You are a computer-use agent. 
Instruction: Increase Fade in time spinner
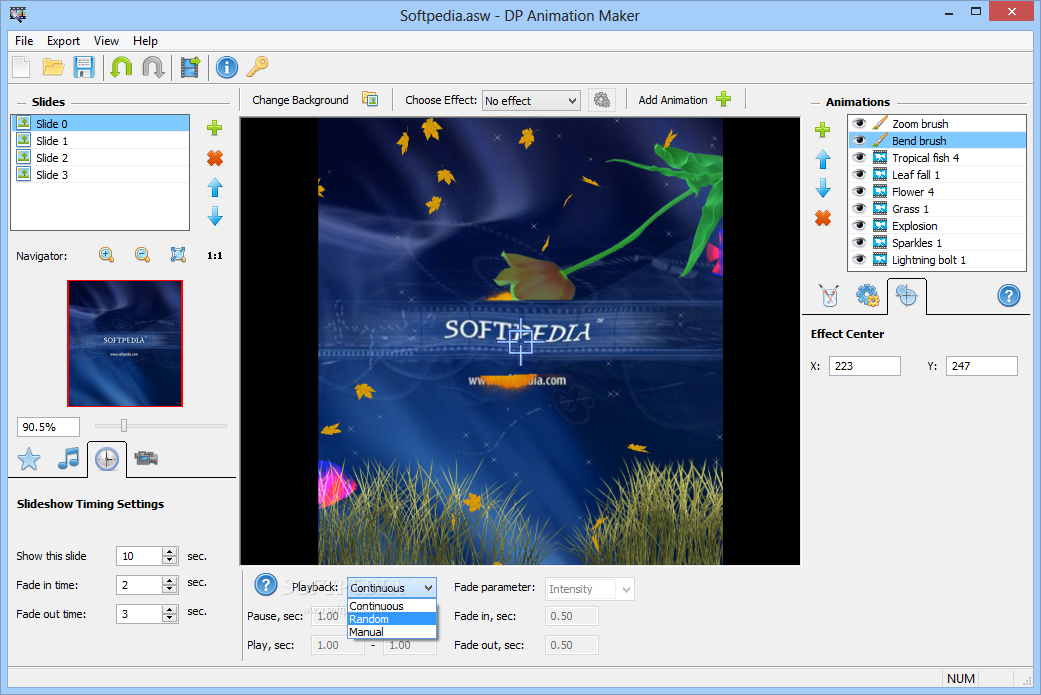pyautogui.click(x=170, y=581)
